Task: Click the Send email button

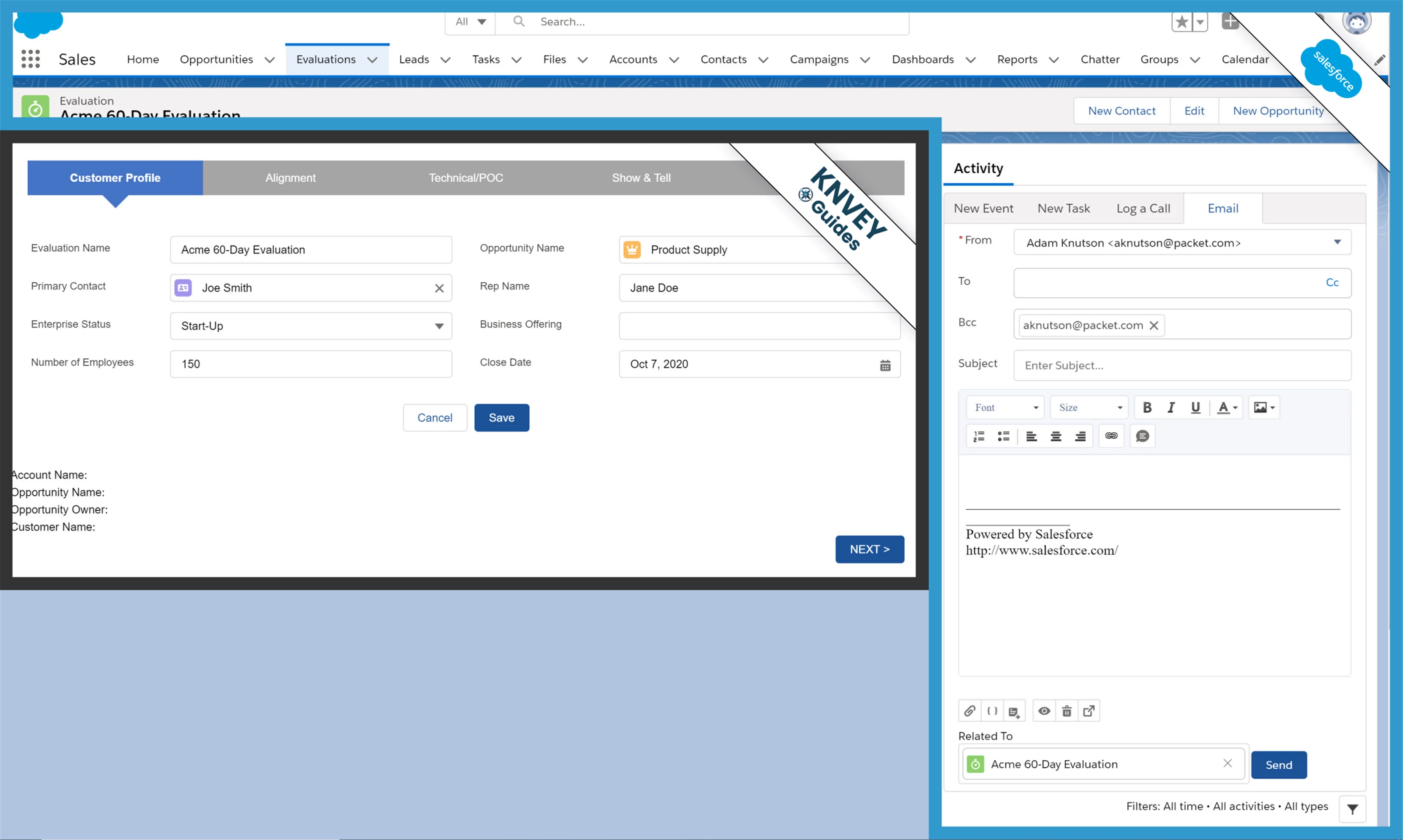Action: pos(1278,765)
